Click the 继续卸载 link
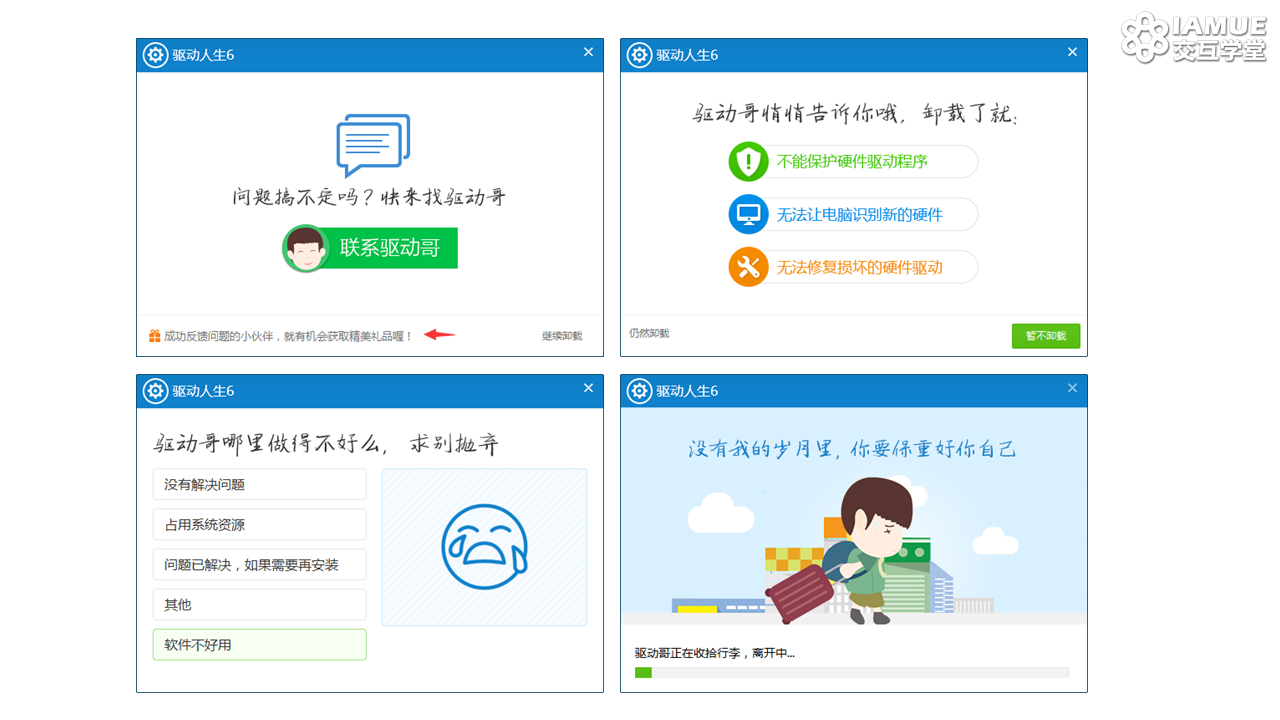This screenshot has height=720, width=1280. 562,336
